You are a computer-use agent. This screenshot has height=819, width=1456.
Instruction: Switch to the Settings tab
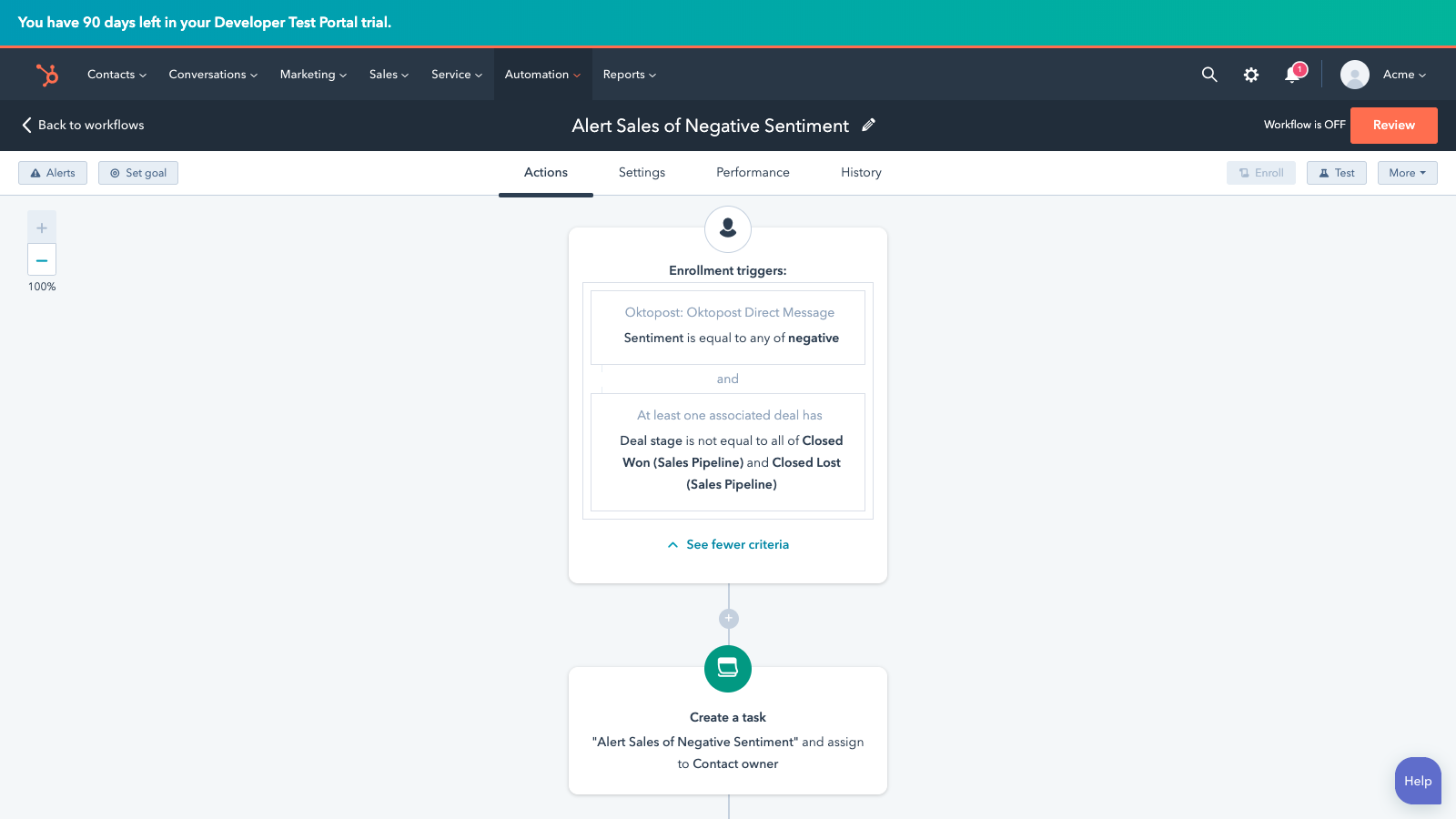tap(642, 173)
